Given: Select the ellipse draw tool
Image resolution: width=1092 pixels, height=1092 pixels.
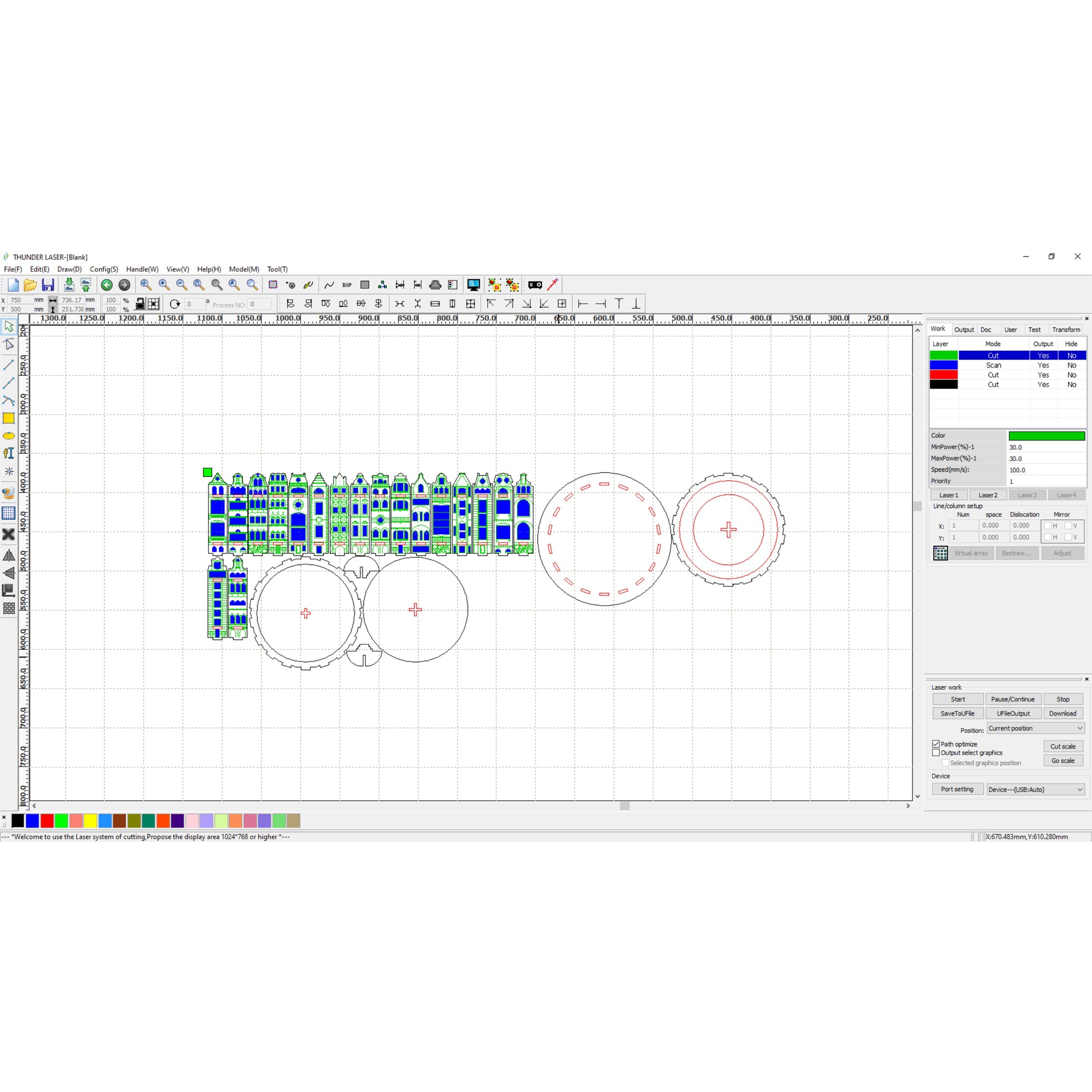Looking at the screenshot, I should pyautogui.click(x=8, y=436).
